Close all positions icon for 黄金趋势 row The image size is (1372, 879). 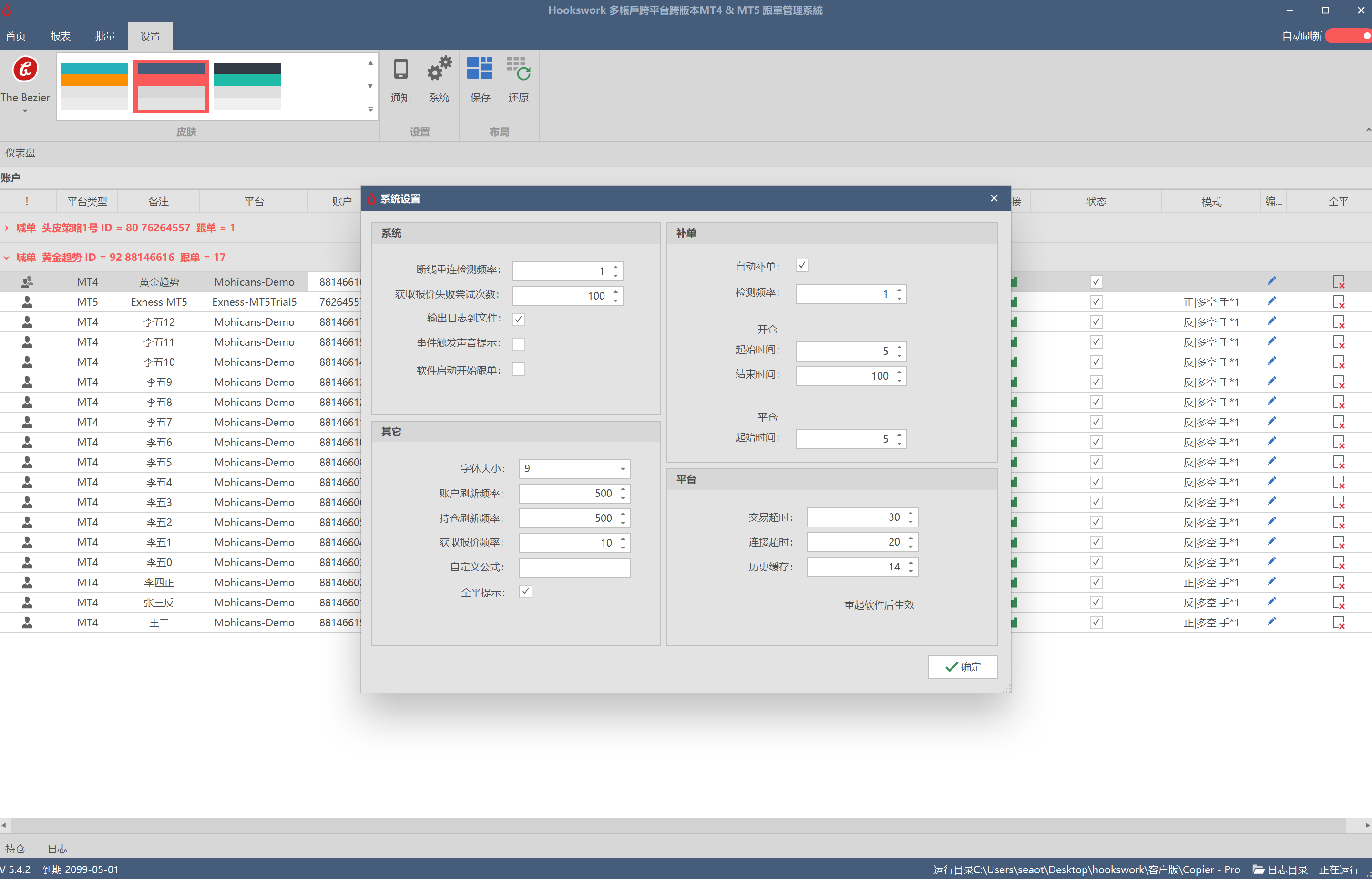click(1339, 282)
